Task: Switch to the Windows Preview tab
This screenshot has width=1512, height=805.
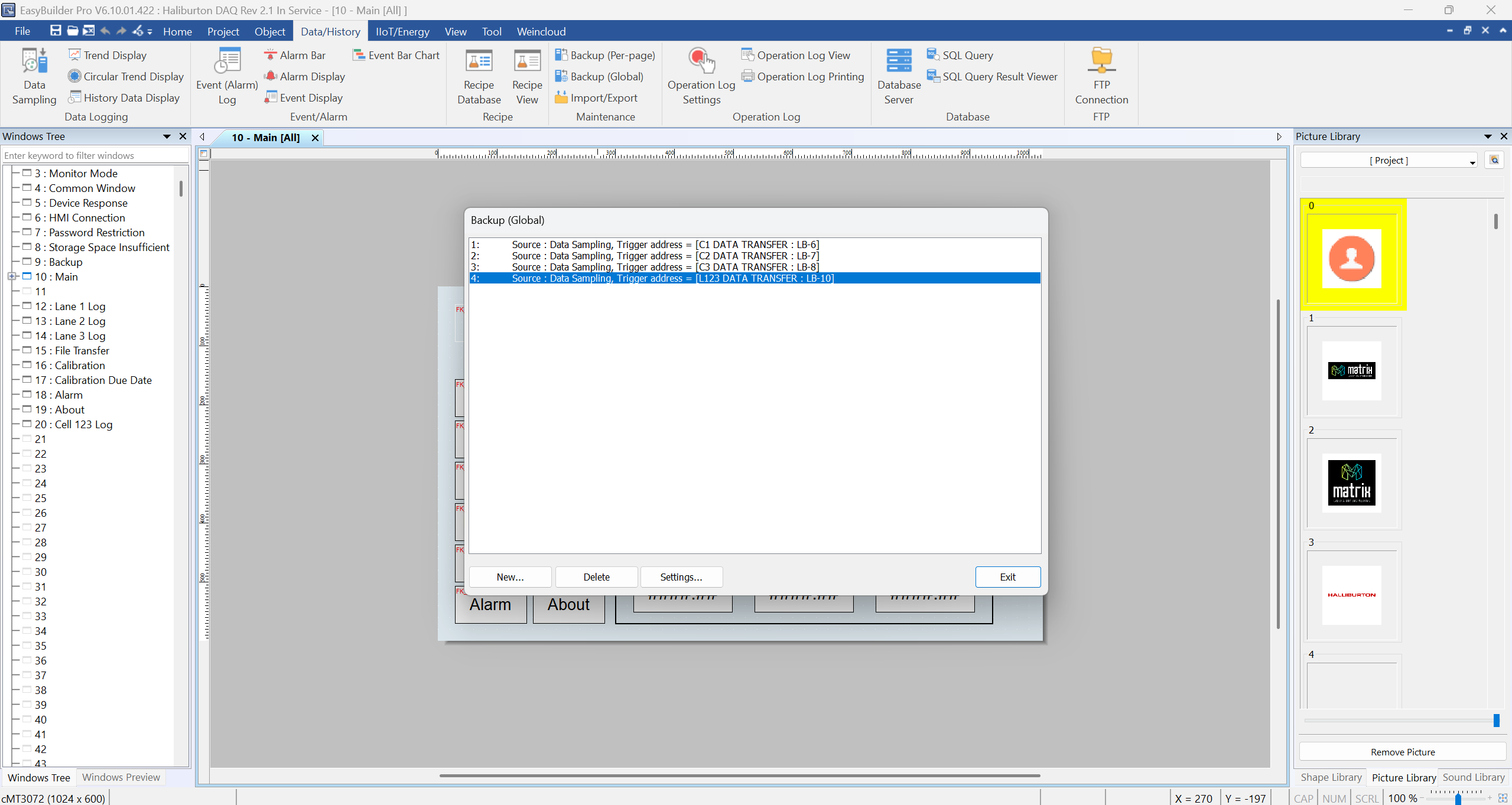Action: tap(121, 777)
